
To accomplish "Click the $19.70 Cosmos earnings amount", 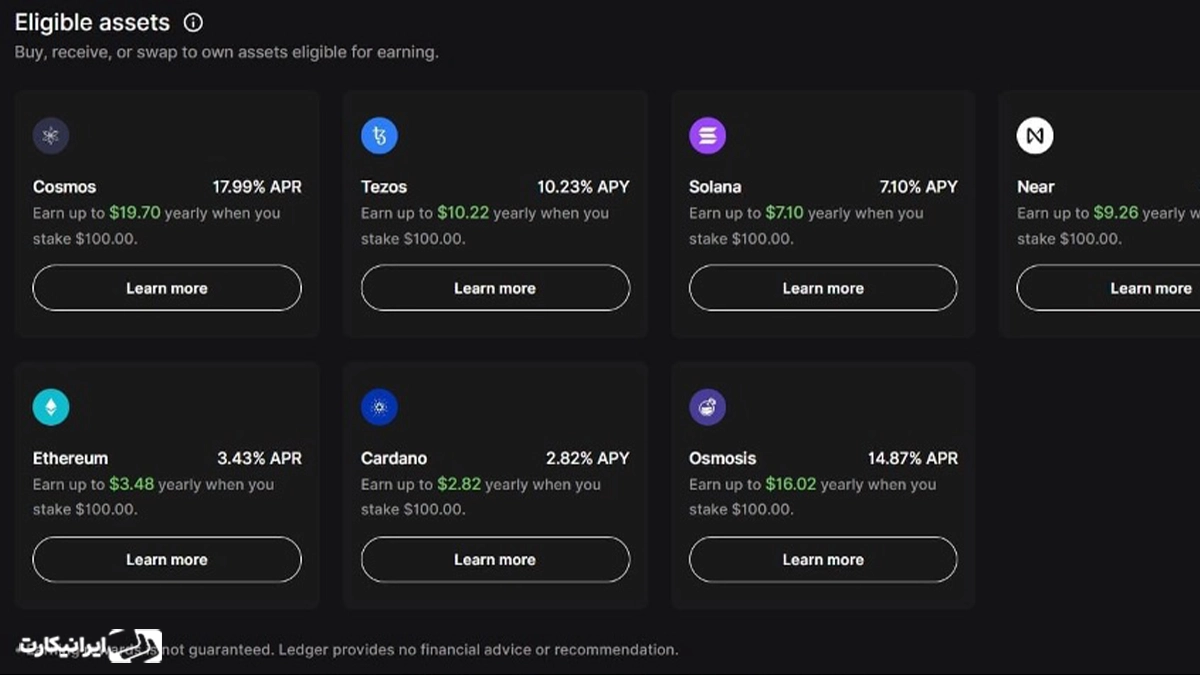I will click(135, 213).
